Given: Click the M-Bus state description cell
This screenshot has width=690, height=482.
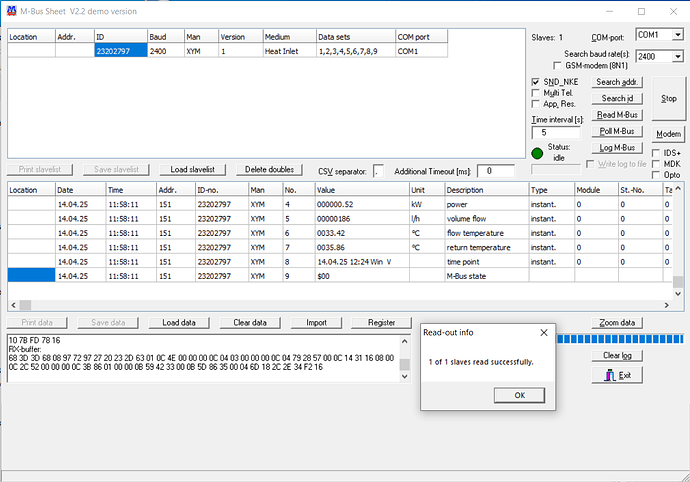Looking at the screenshot, I should click(x=486, y=276).
